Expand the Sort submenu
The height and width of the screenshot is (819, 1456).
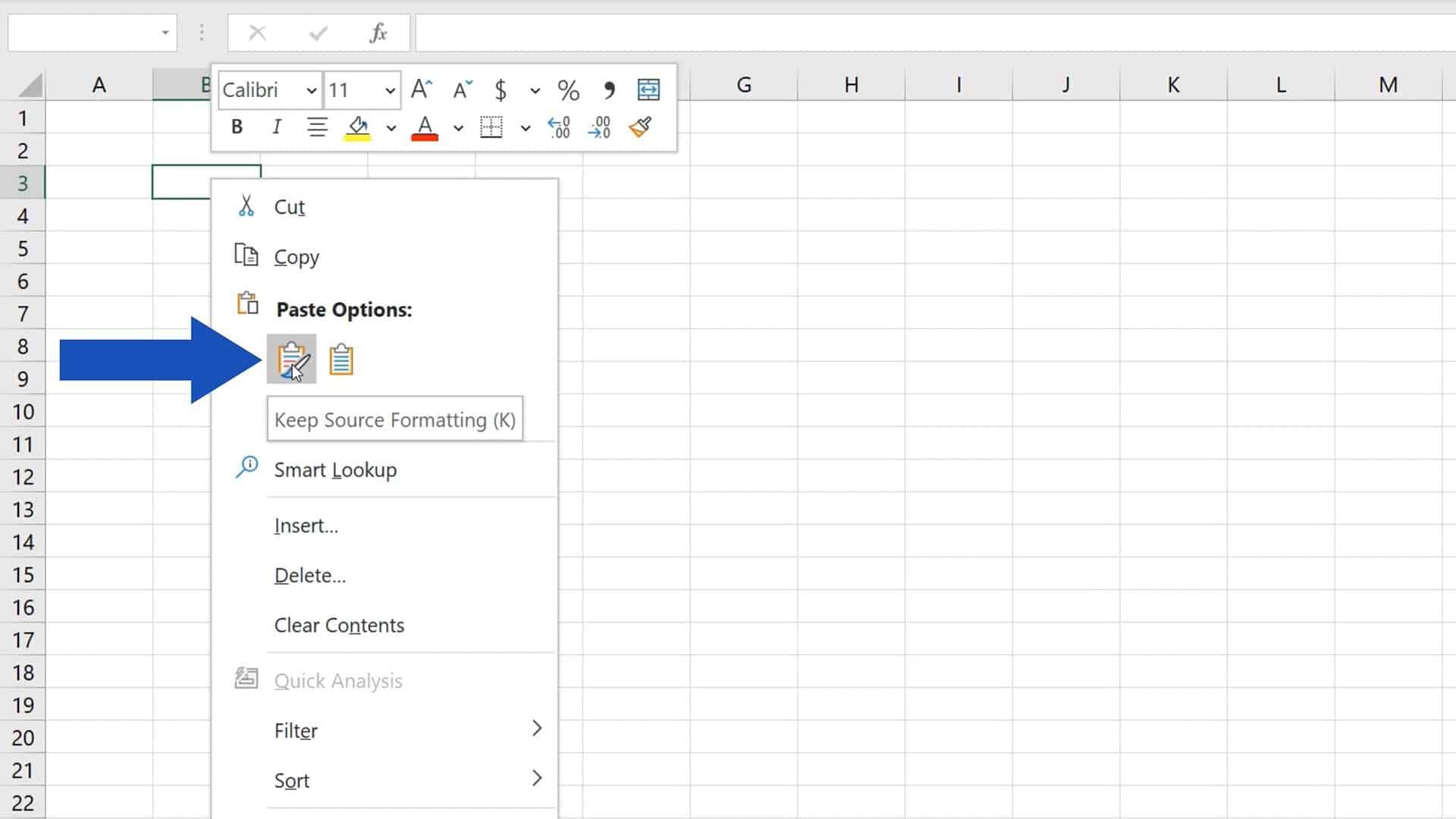tap(537, 779)
